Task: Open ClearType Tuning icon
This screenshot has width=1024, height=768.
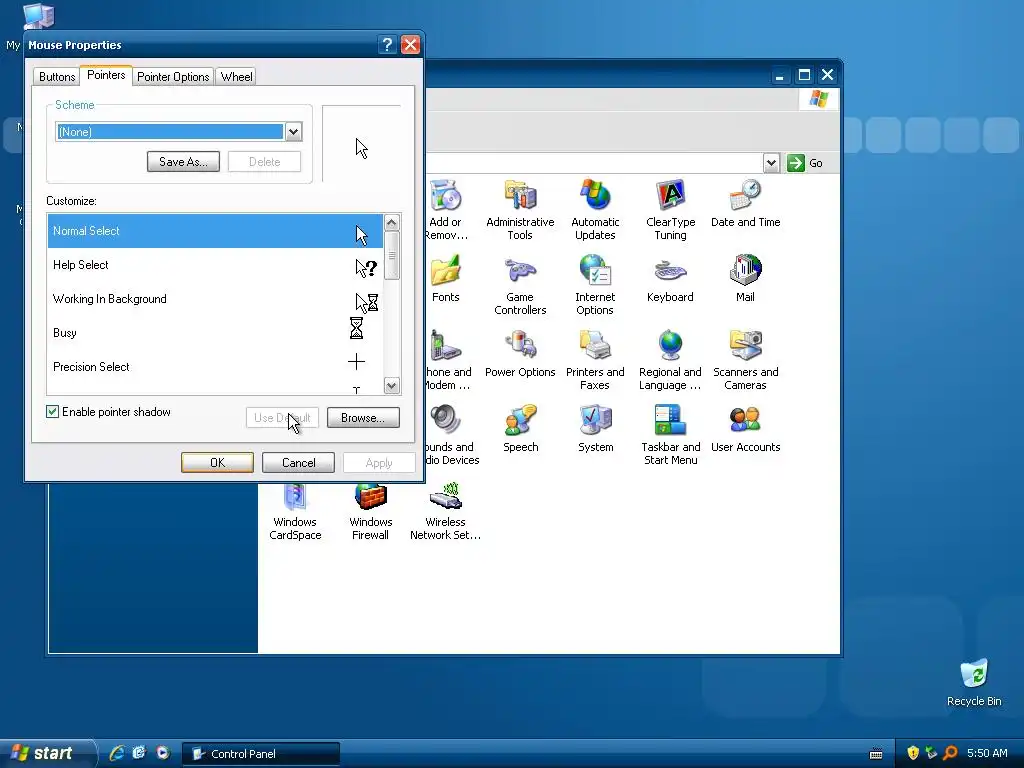Action: tap(670, 209)
